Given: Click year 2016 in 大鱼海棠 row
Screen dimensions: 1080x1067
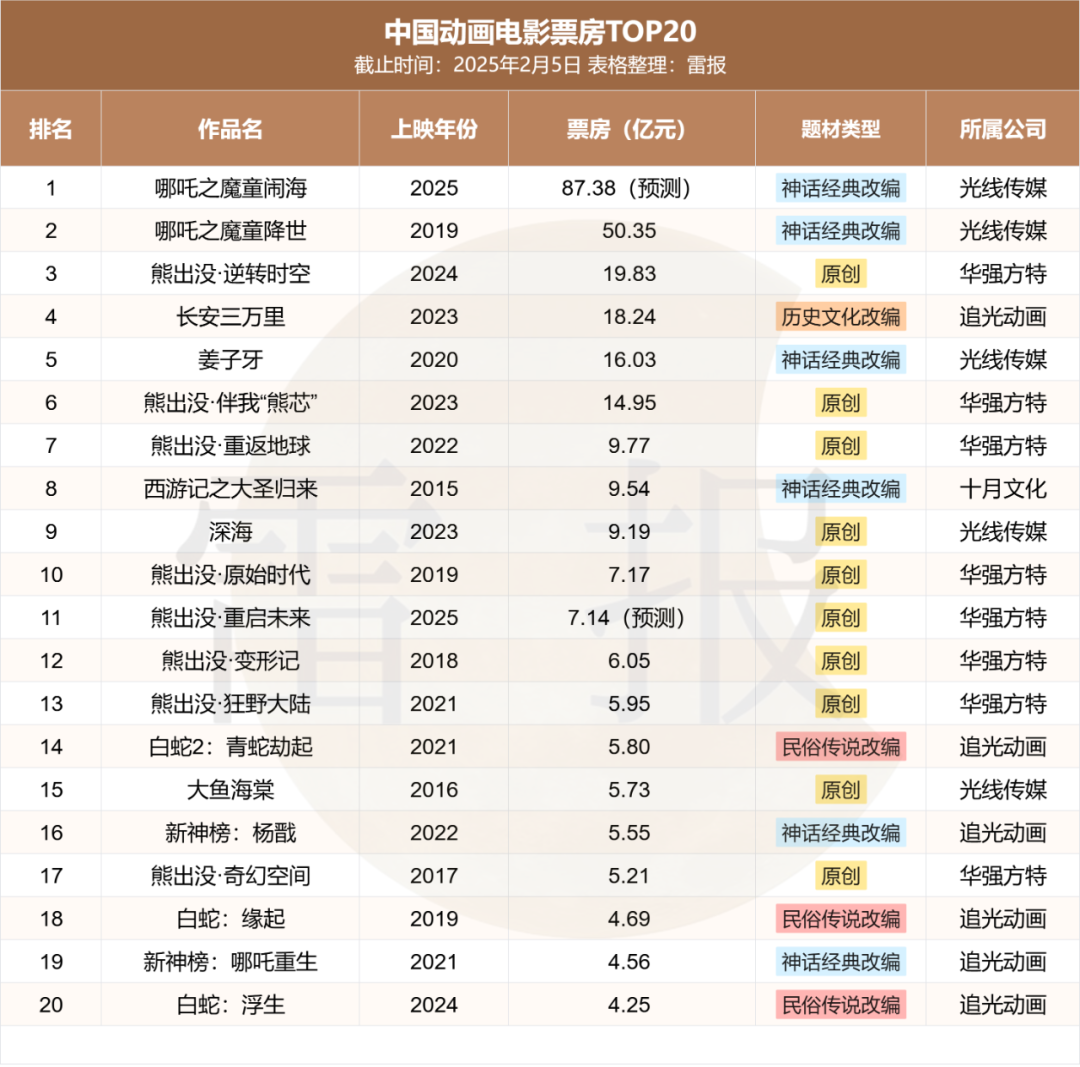Looking at the screenshot, I should (x=434, y=789).
